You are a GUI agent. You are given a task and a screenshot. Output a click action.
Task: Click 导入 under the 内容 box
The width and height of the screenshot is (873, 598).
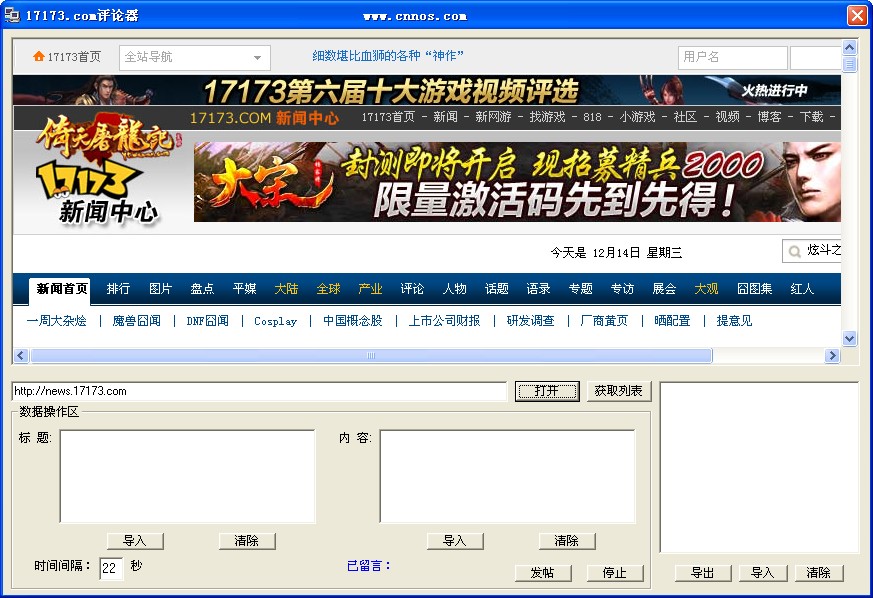pyautogui.click(x=455, y=541)
